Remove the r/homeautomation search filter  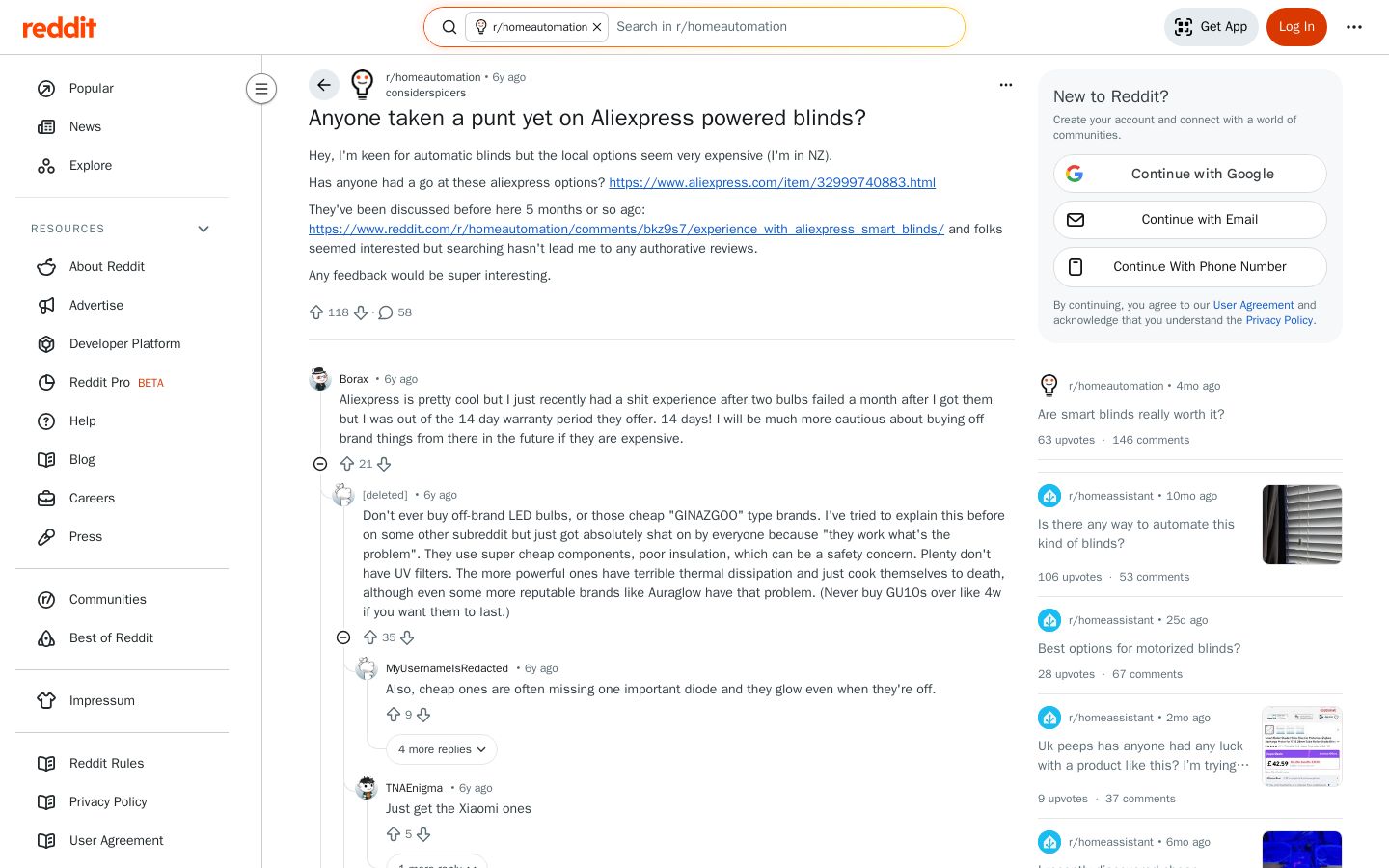point(597,27)
